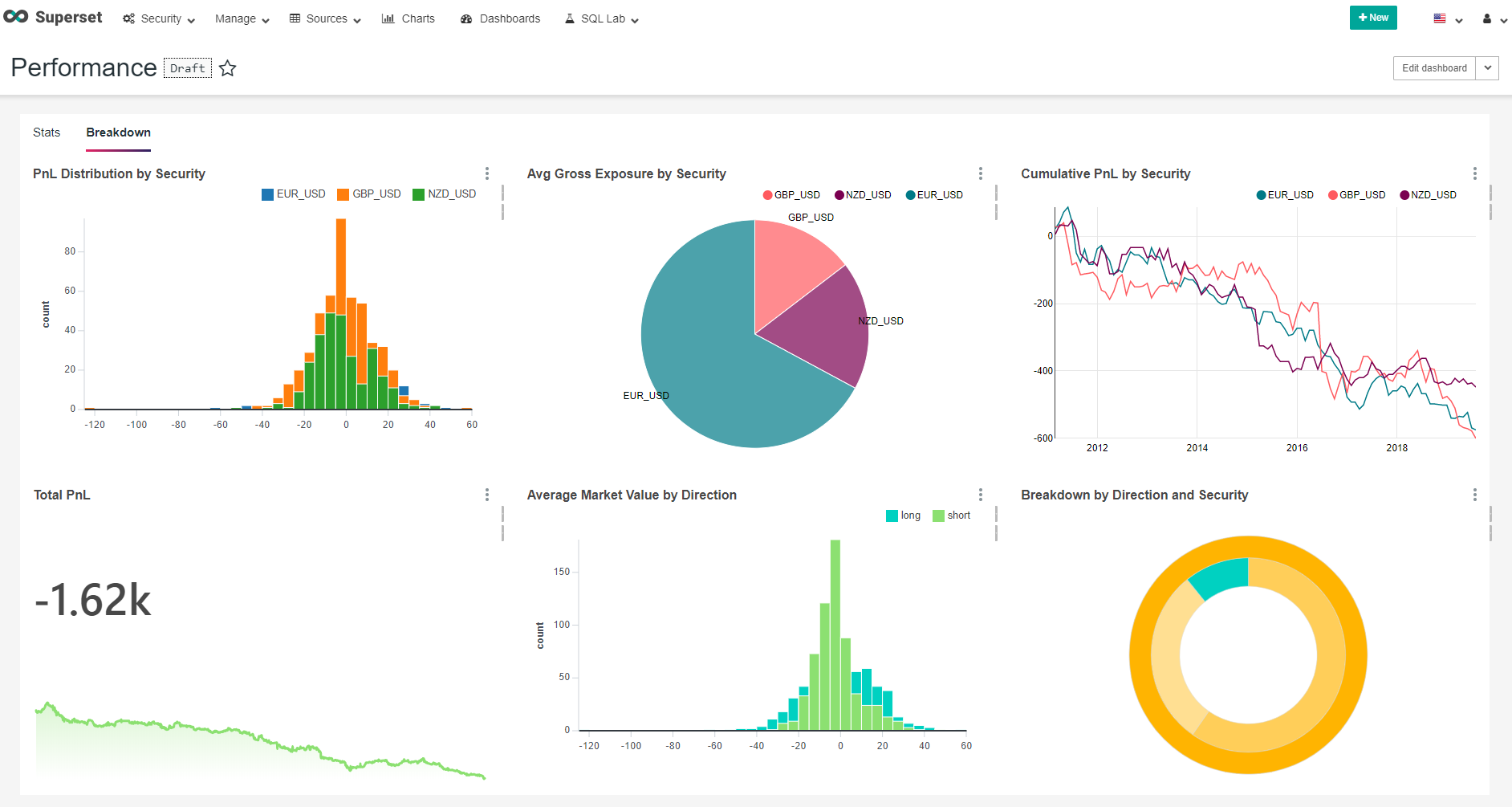
Task: Hide the GBP_USD series in PnL Distribution legend
Action: pyautogui.click(x=369, y=194)
